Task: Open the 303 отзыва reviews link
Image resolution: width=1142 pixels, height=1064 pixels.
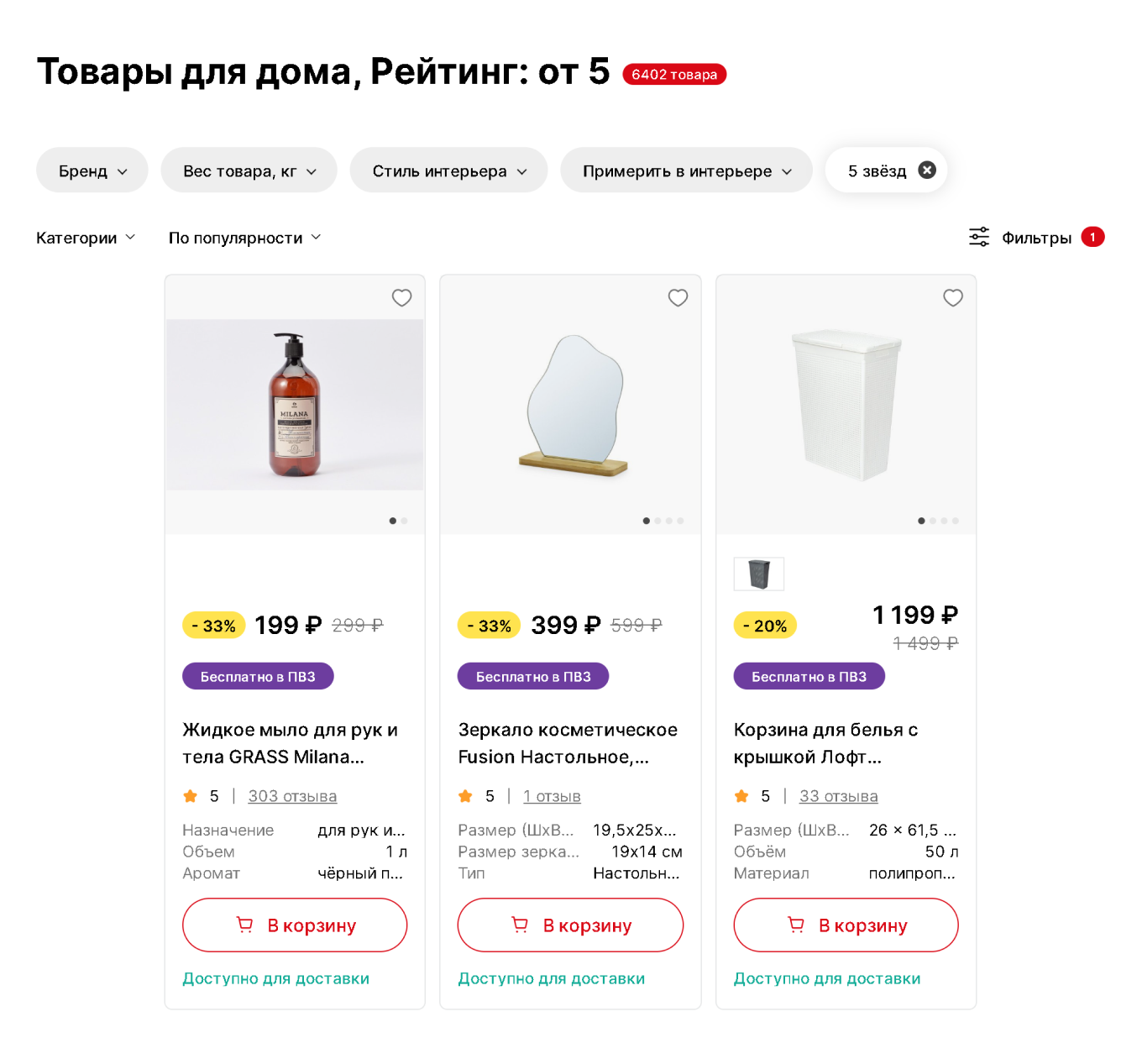Action: 291,795
